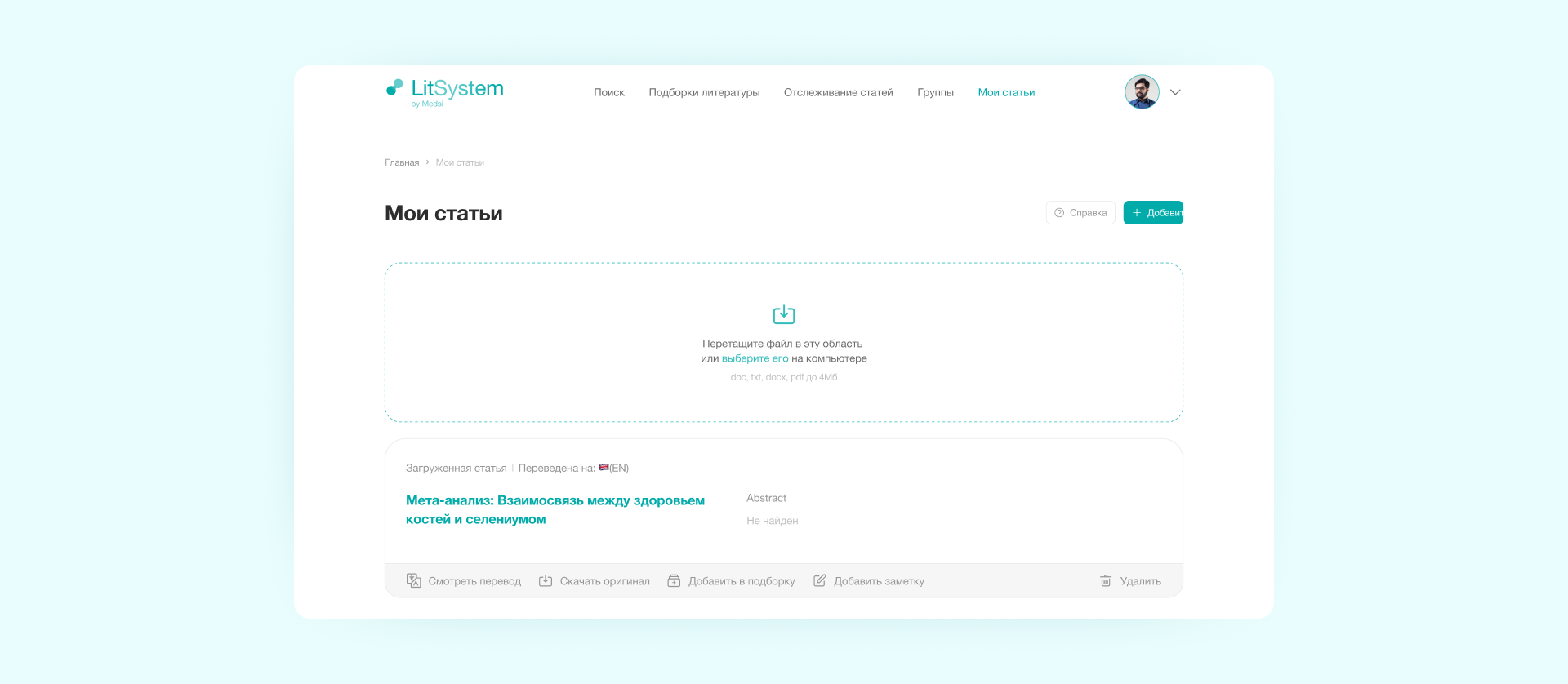Click the upload icon in drop zone
This screenshot has height=684, width=1568.
(x=783, y=314)
